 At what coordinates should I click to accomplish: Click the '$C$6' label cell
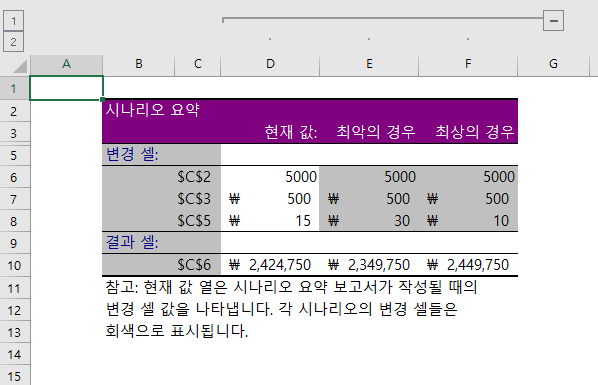pos(194,265)
